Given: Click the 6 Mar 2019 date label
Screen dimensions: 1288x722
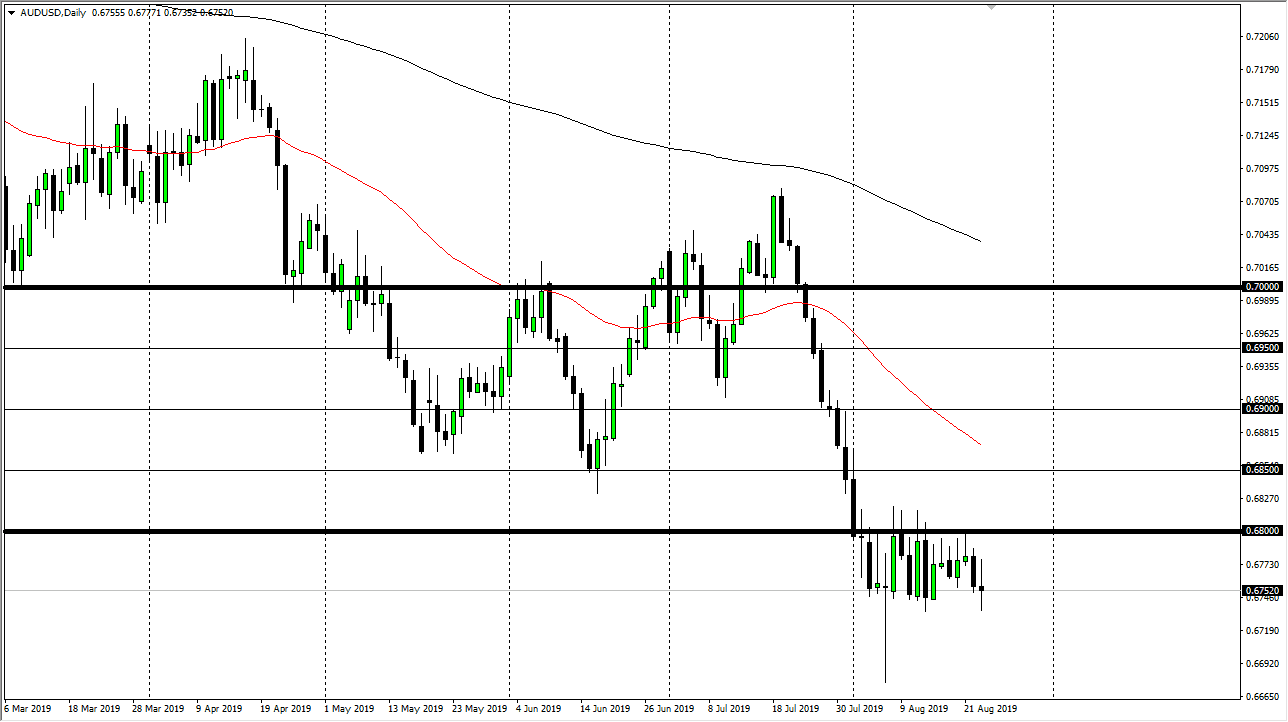Looking at the screenshot, I should [x=28, y=708].
